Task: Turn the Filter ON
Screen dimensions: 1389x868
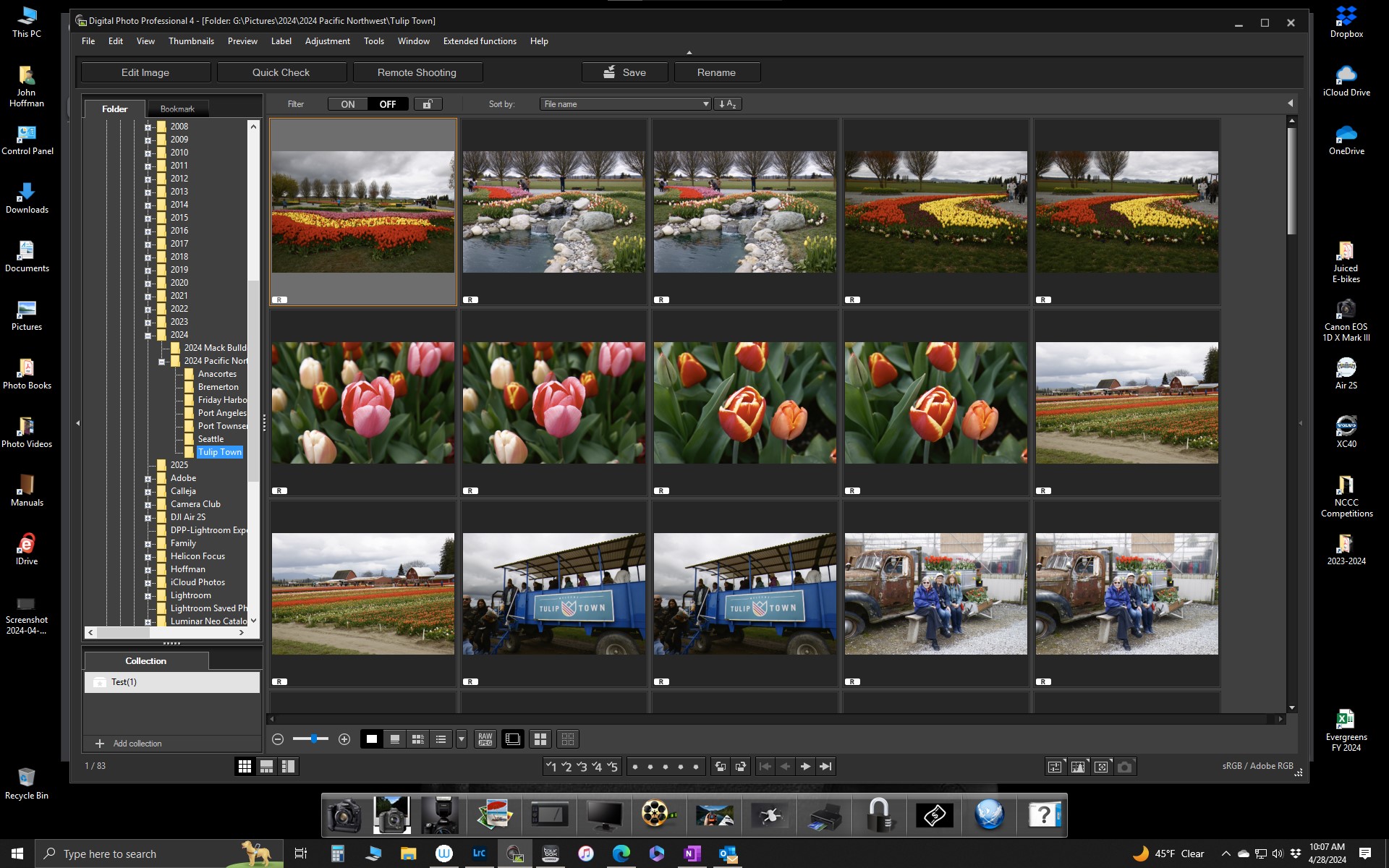Action: tap(348, 104)
